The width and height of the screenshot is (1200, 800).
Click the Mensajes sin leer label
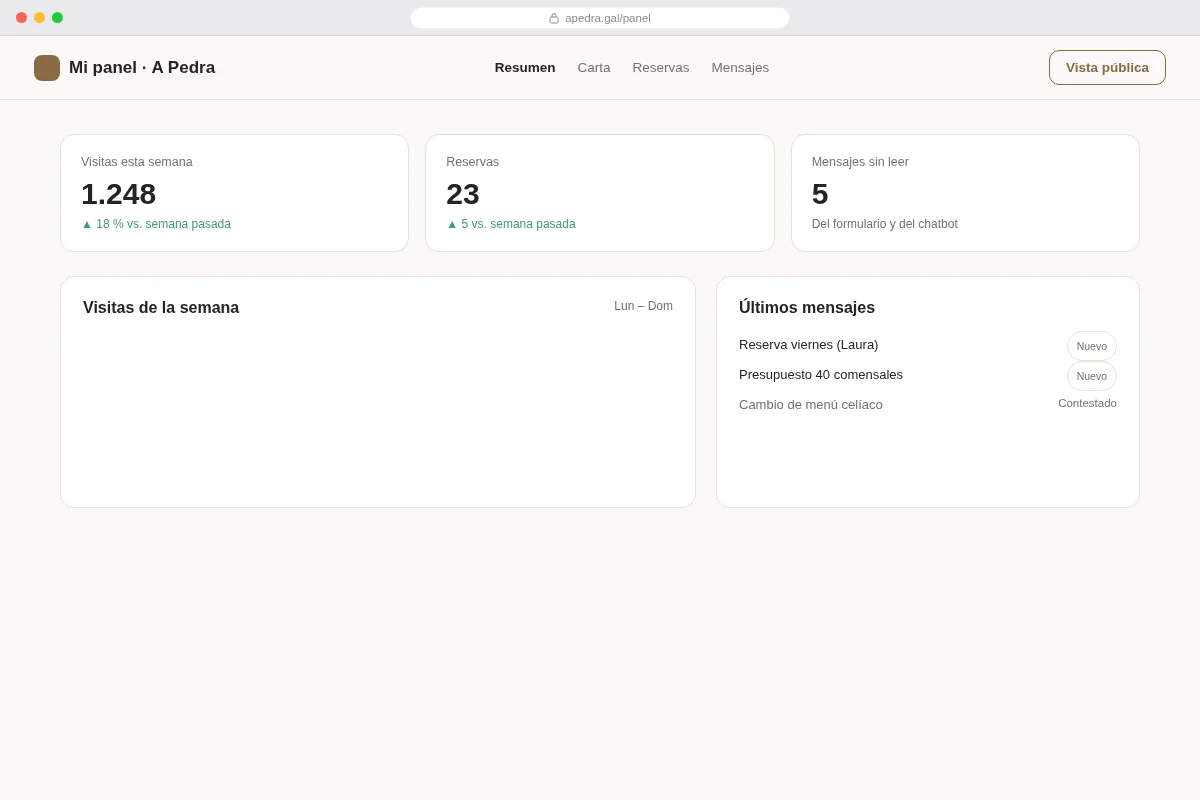point(860,162)
